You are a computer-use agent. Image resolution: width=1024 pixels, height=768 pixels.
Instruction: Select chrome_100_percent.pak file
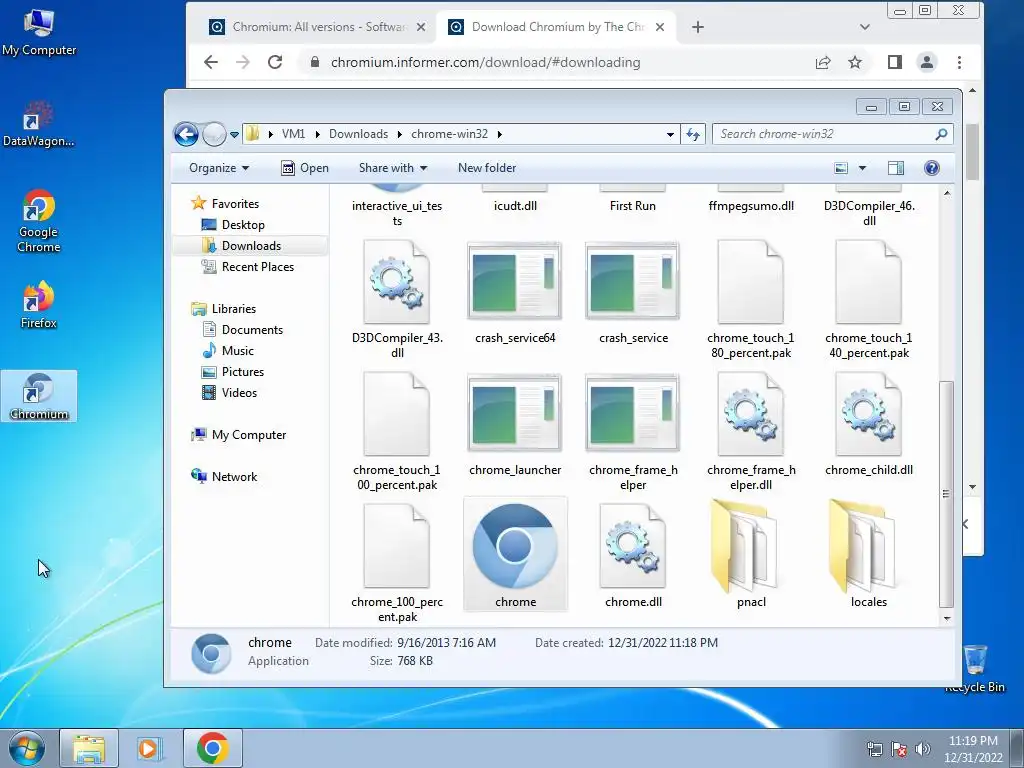[397, 563]
